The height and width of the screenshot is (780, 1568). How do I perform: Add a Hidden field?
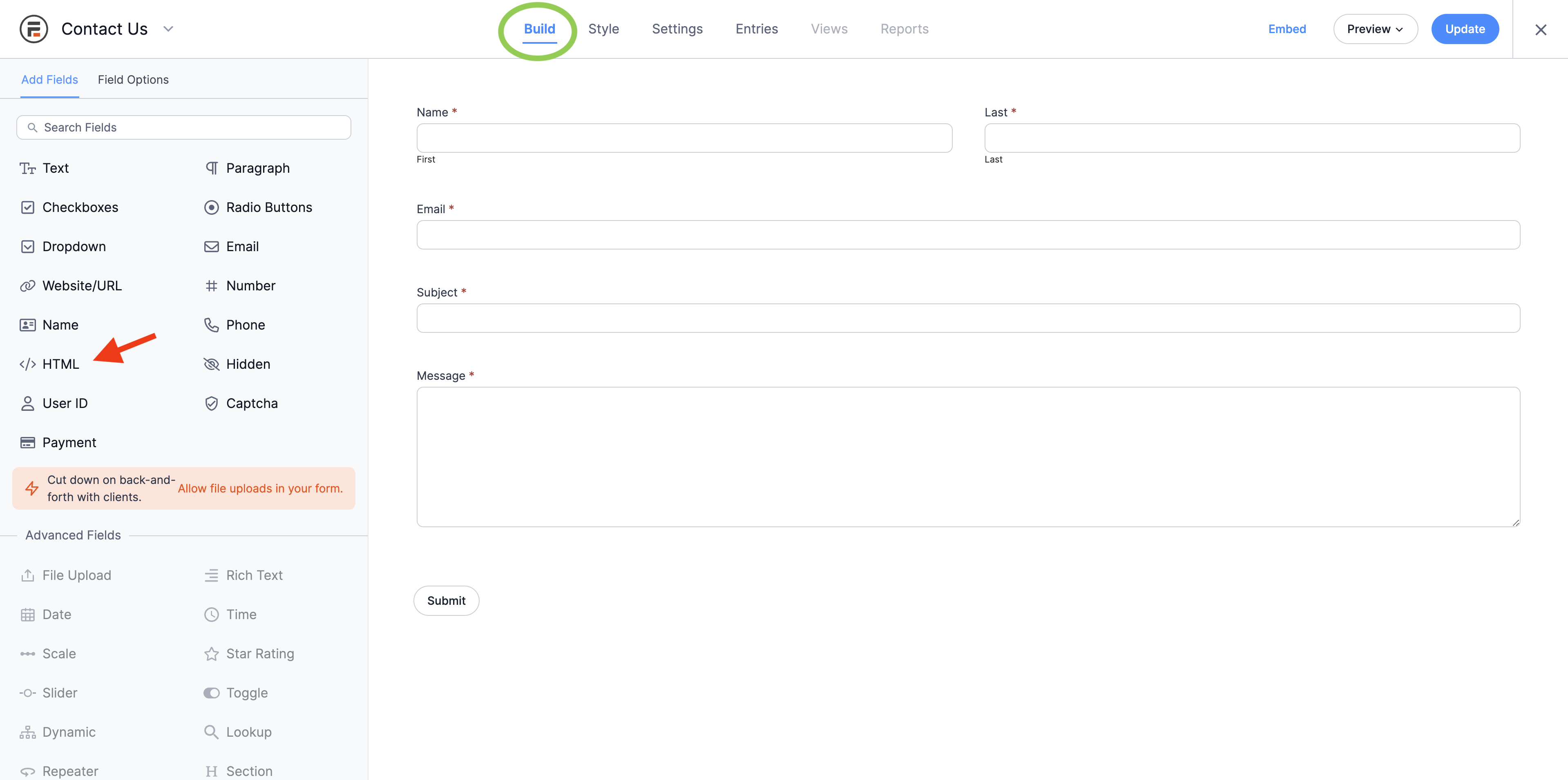(x=248, y=364)
